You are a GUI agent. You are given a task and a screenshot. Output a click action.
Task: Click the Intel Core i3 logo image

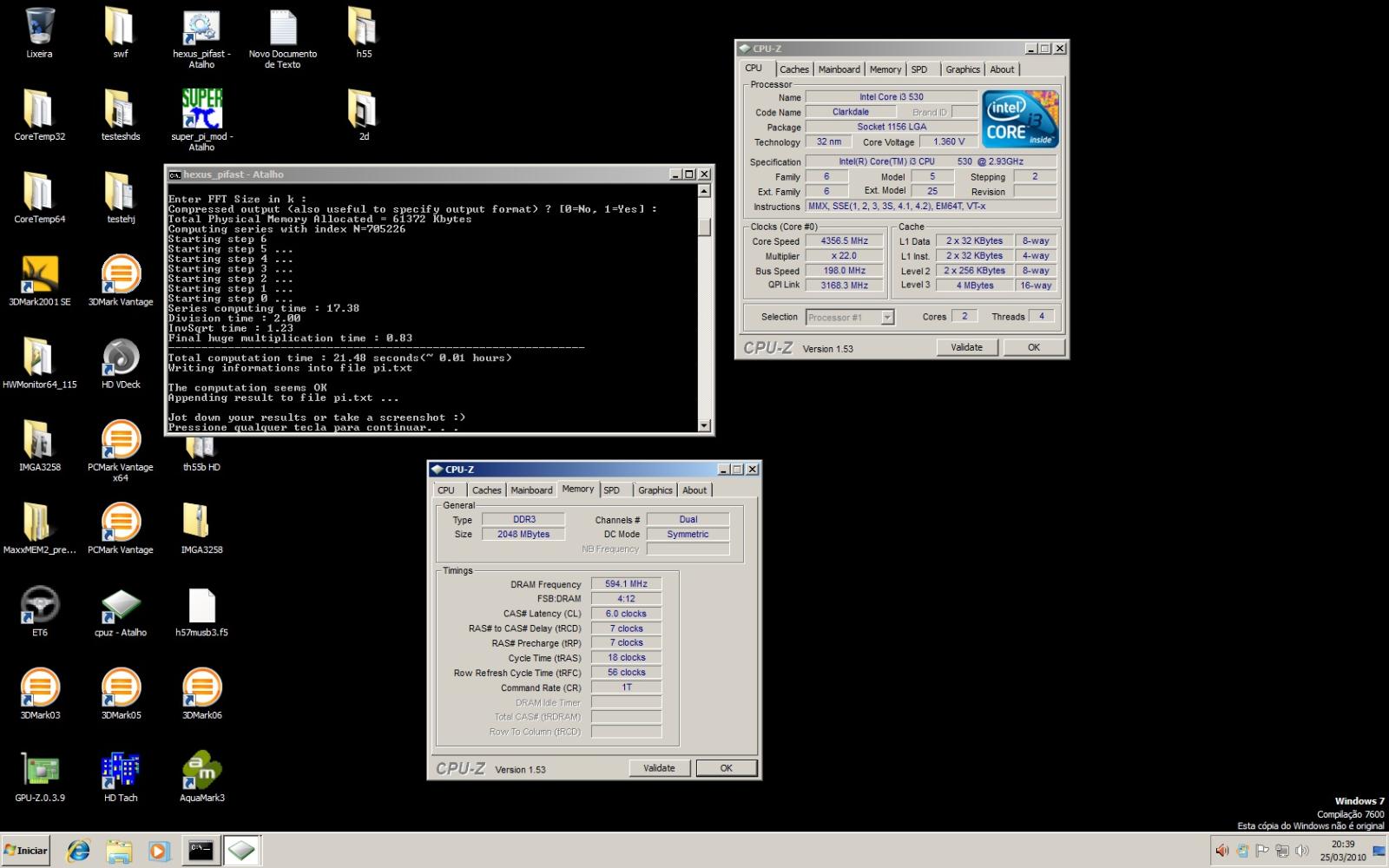coord(1021,119)
